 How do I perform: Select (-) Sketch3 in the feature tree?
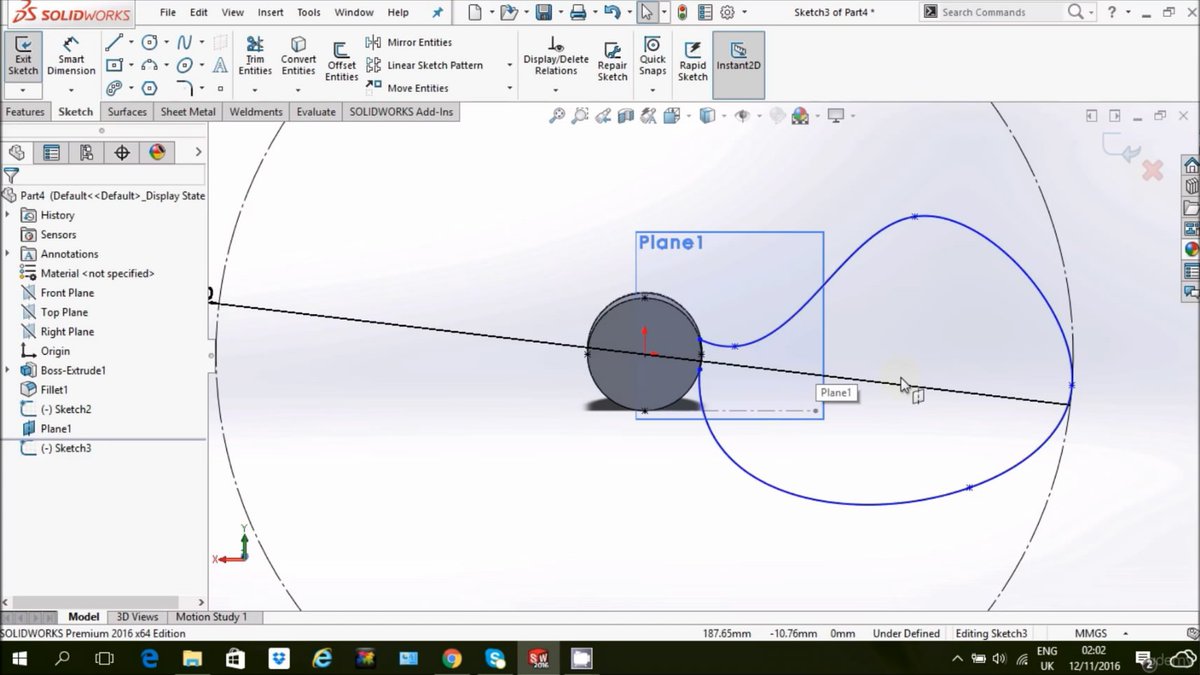(56, 448)
